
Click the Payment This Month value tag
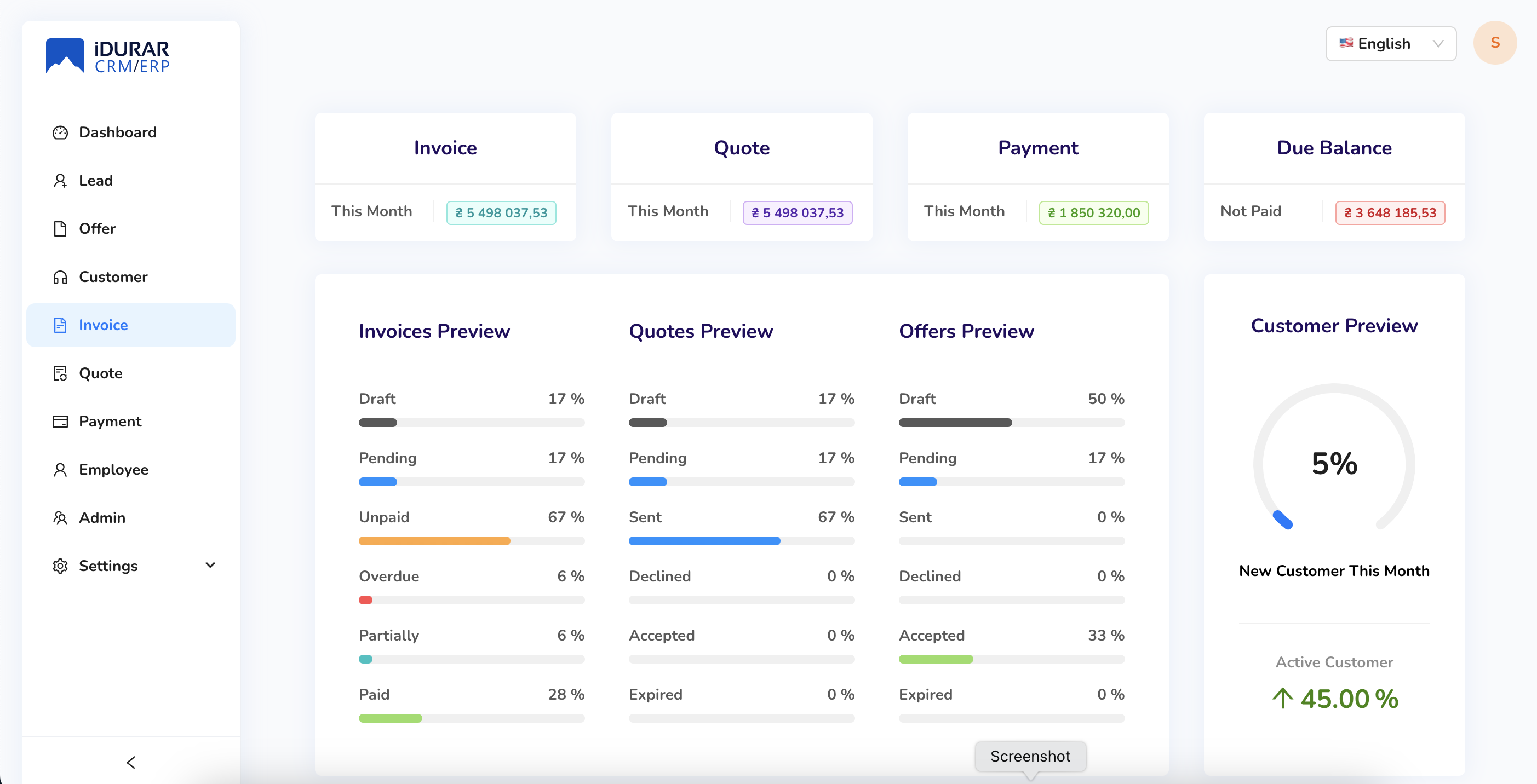[x=1093, y=212]
